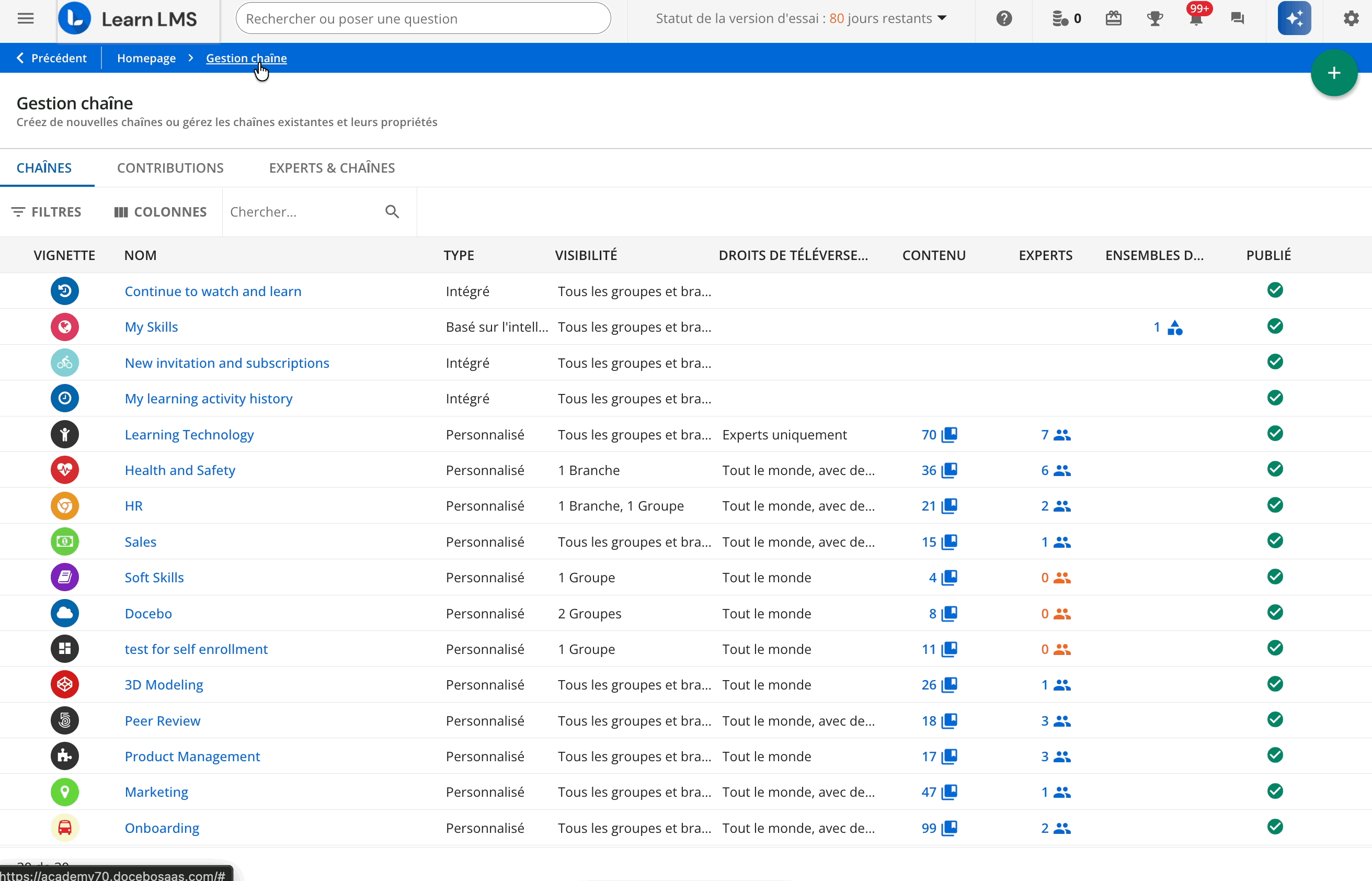Switch to the CONTRIBUTIONS tab
This screenshot has width=1372, height=881.
pos(170,167)
